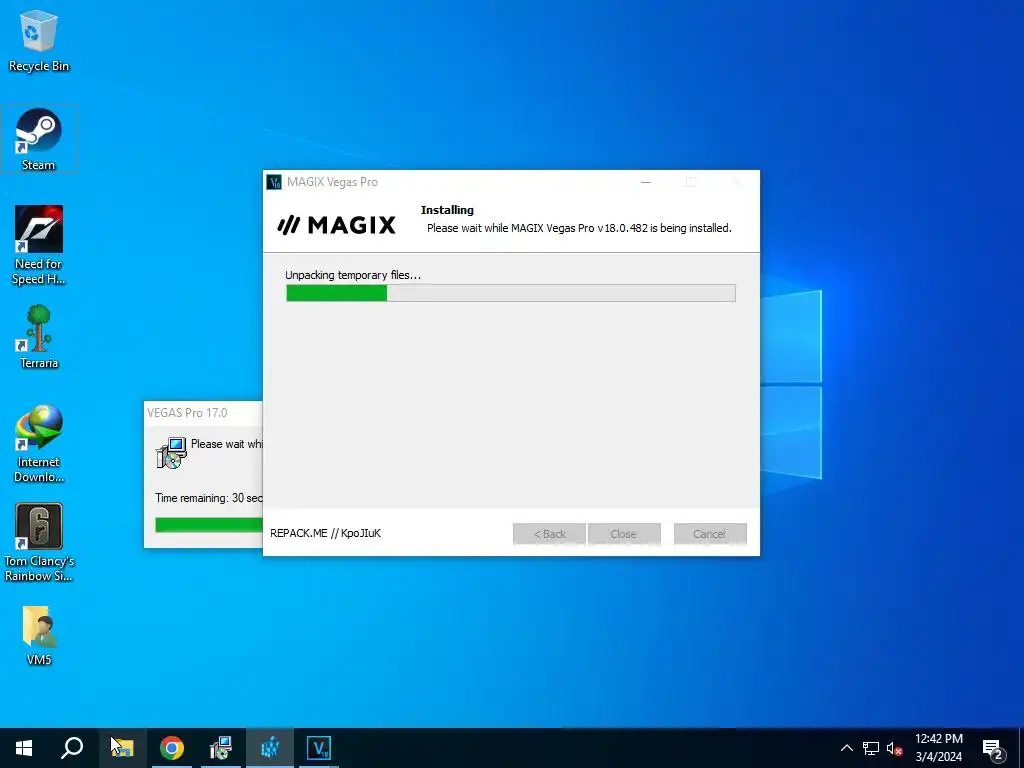Viewport: 1024px width, 768px height.
Task: Click the muted volume tray icon
Action: tap(894, 748)
